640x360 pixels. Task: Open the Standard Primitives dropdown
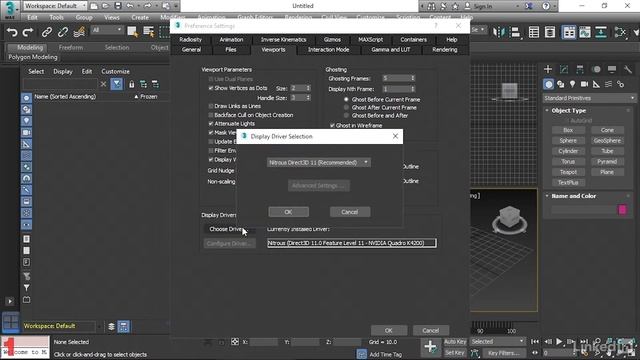click(x=589, y=98)
